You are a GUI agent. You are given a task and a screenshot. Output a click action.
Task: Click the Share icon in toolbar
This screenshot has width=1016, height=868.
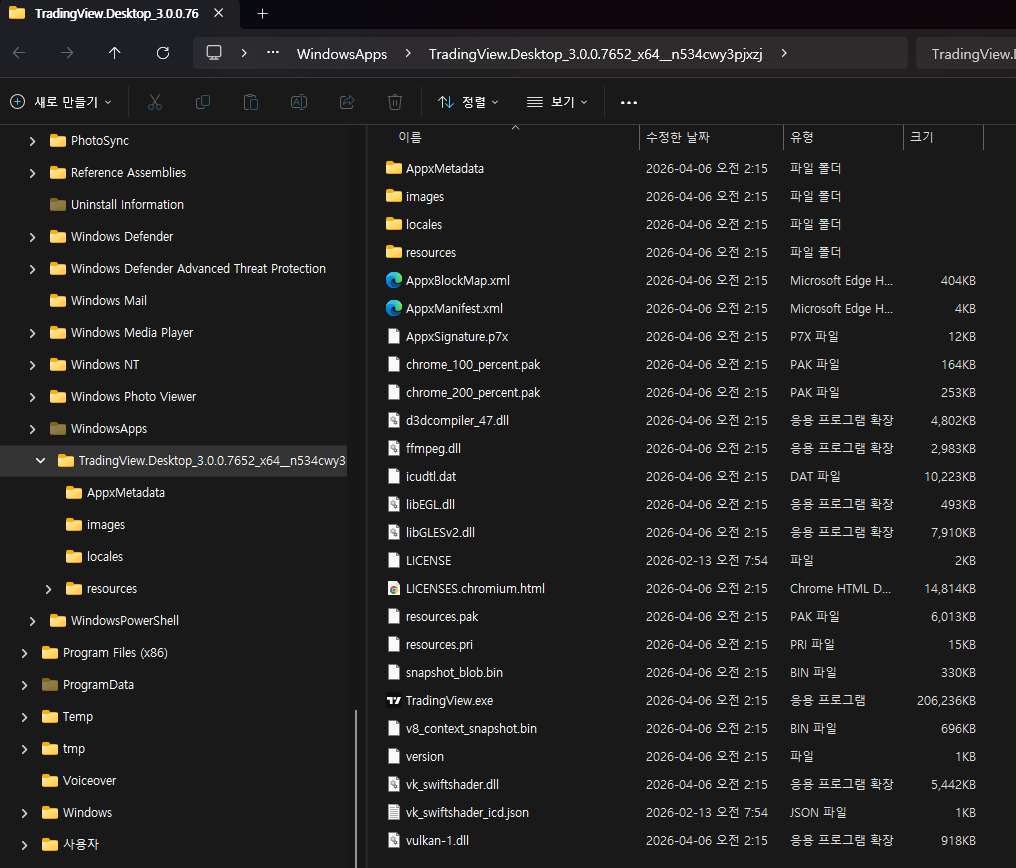coord(347,102)
